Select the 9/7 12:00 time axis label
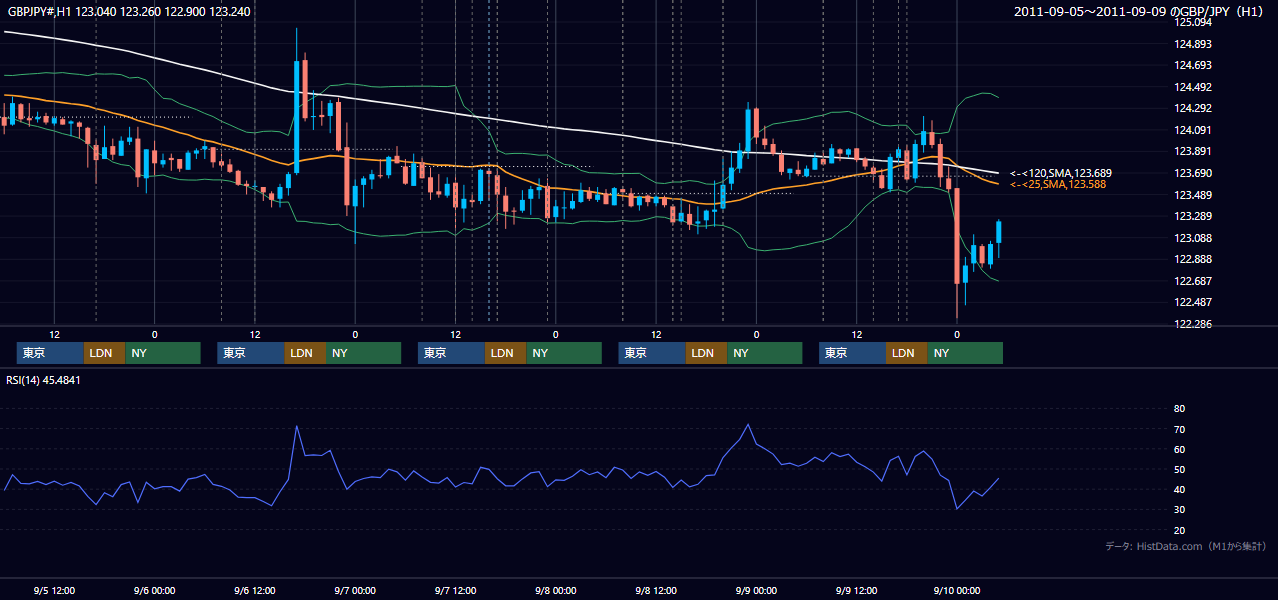This screenshot has width=1278, height=600. click(x=455, y=591)
